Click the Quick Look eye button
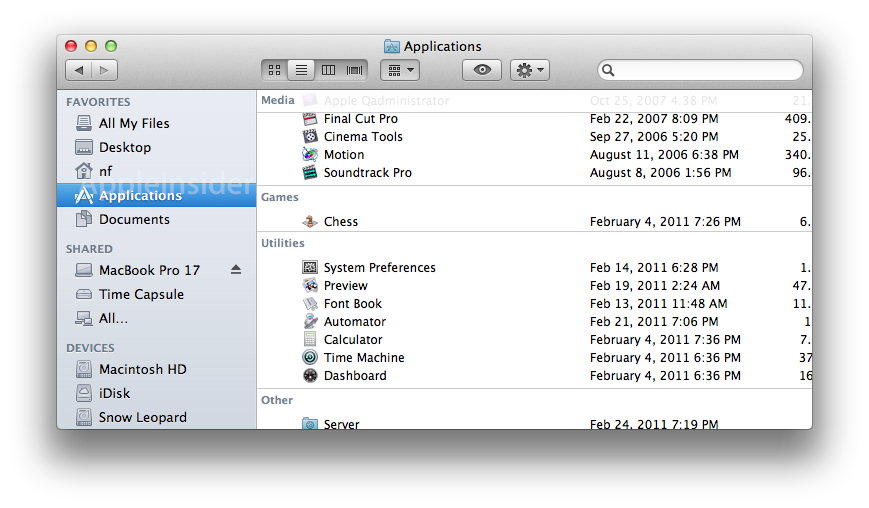The height and width of the screenshot is (508, 869). tap(482, 70)
